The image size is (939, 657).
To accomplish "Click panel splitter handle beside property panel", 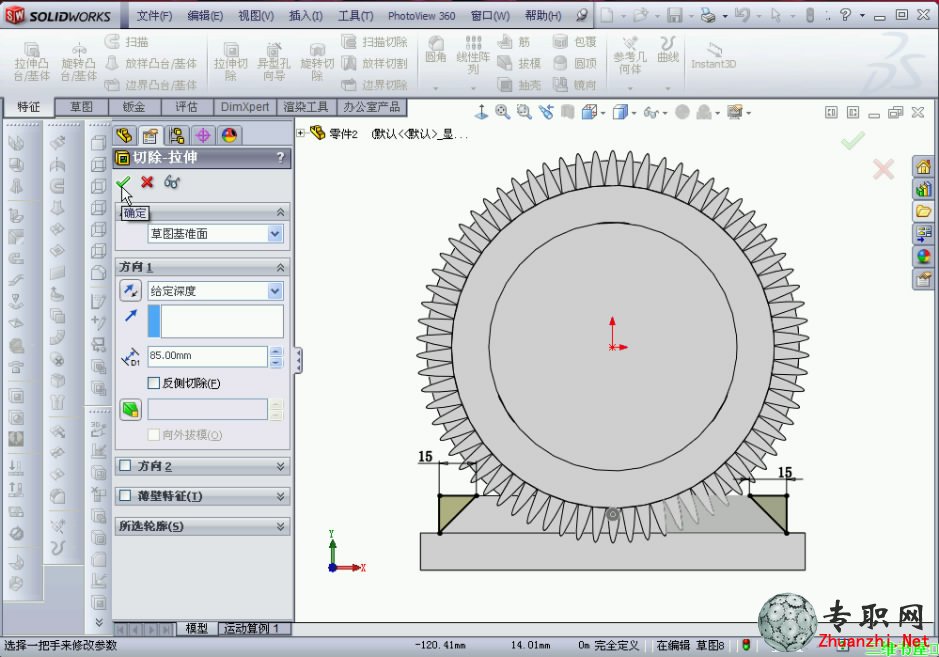I will click(298, 361).
